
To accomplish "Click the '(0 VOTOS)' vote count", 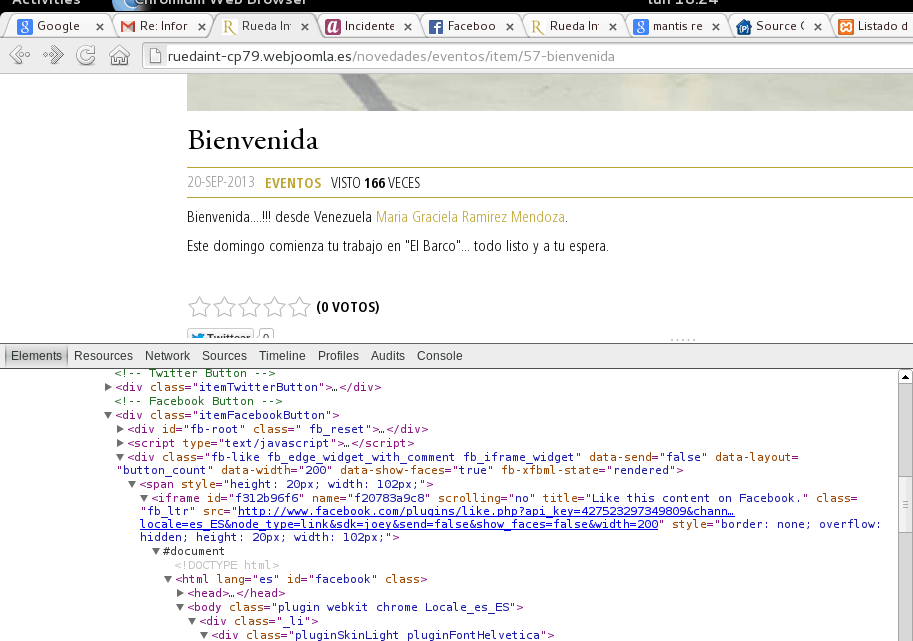I will tap(348, 307).
